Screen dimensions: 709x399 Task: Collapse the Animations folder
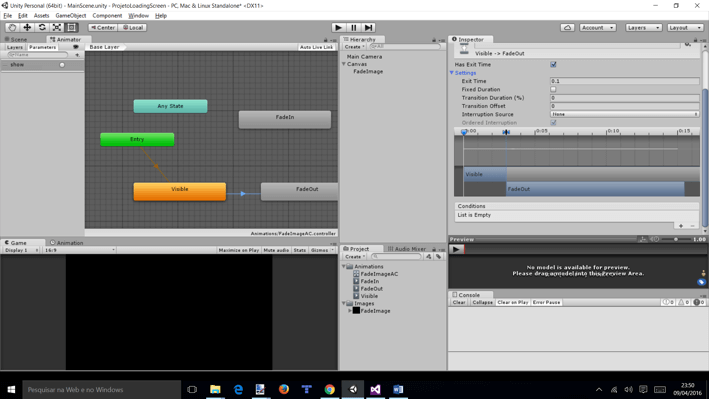coord(344,267)
